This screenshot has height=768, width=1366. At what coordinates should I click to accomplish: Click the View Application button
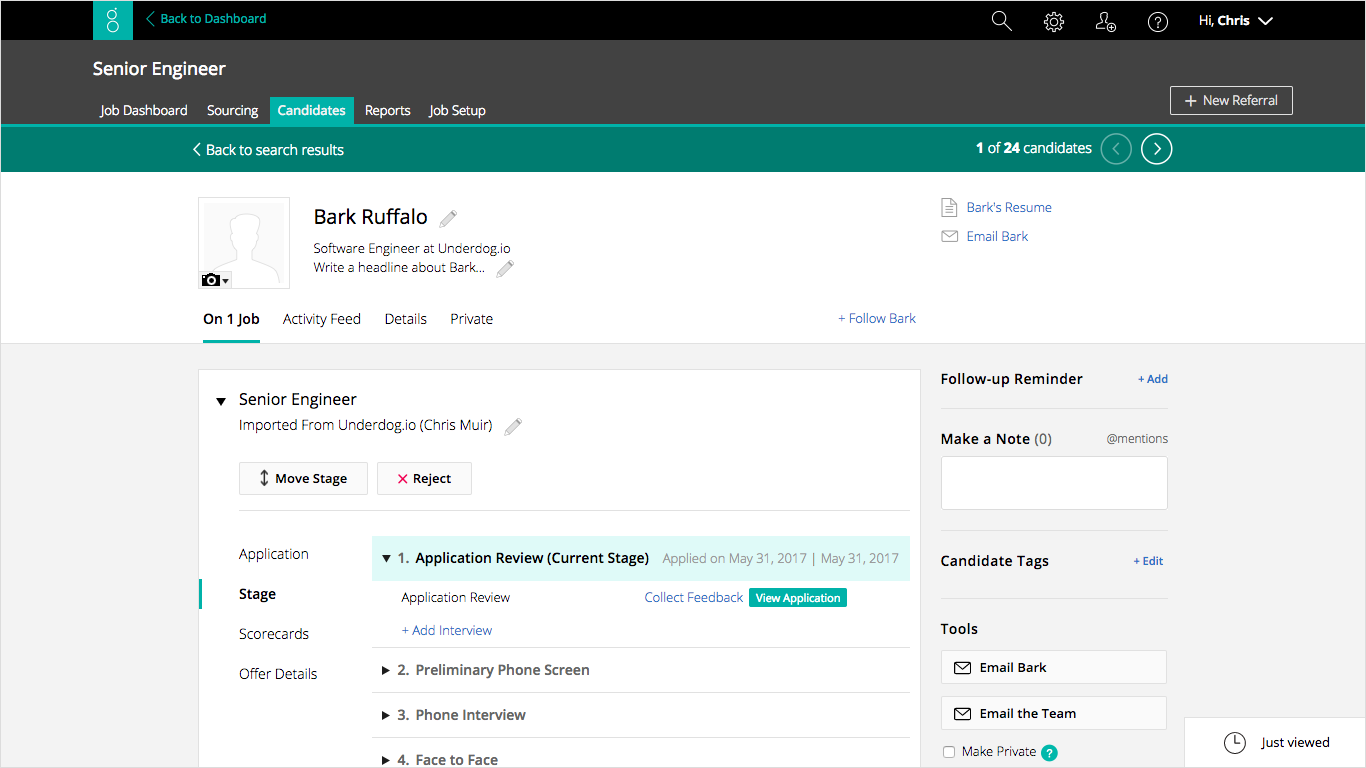click(797, 598)
